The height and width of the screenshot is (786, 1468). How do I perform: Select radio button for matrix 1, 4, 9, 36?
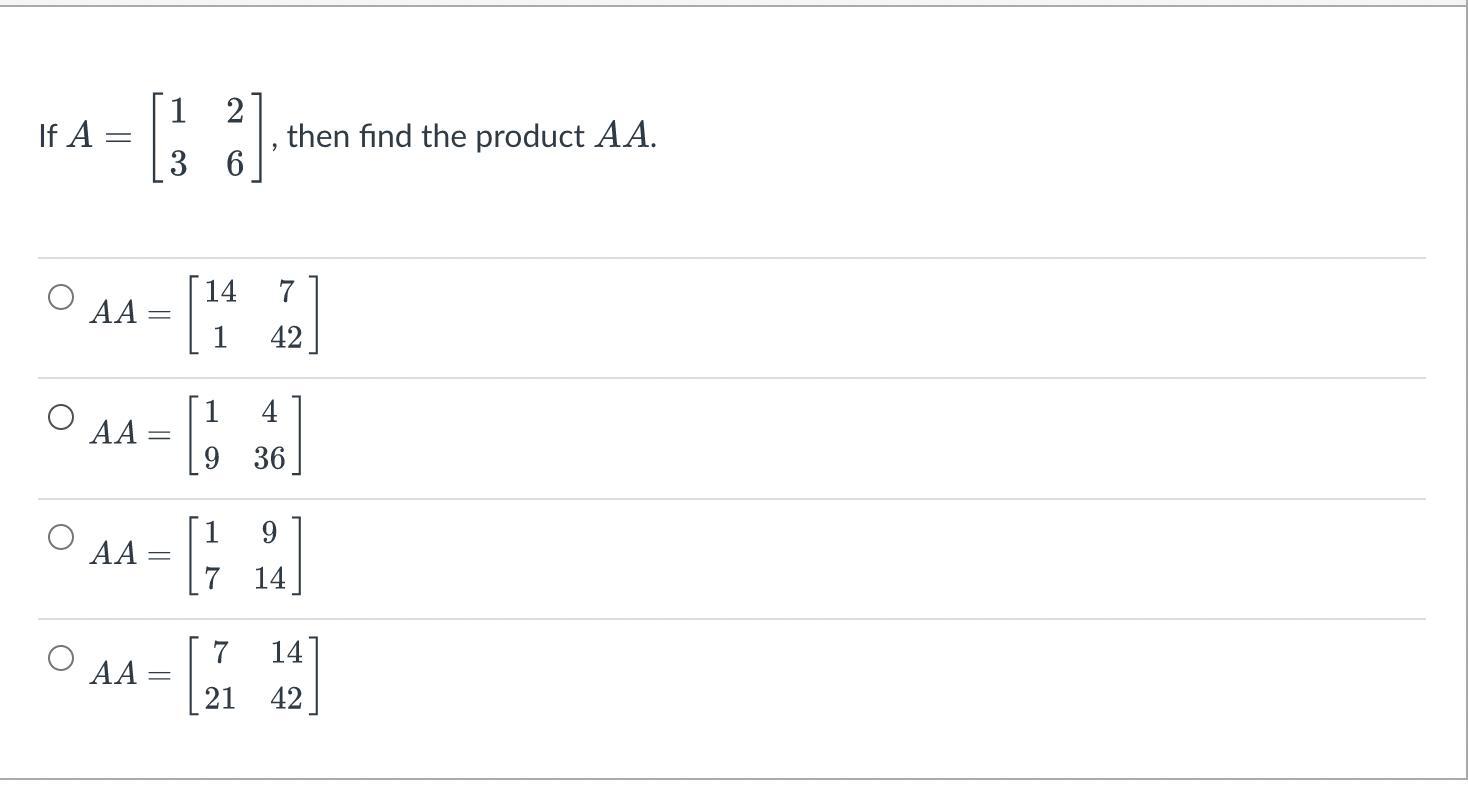61,417
